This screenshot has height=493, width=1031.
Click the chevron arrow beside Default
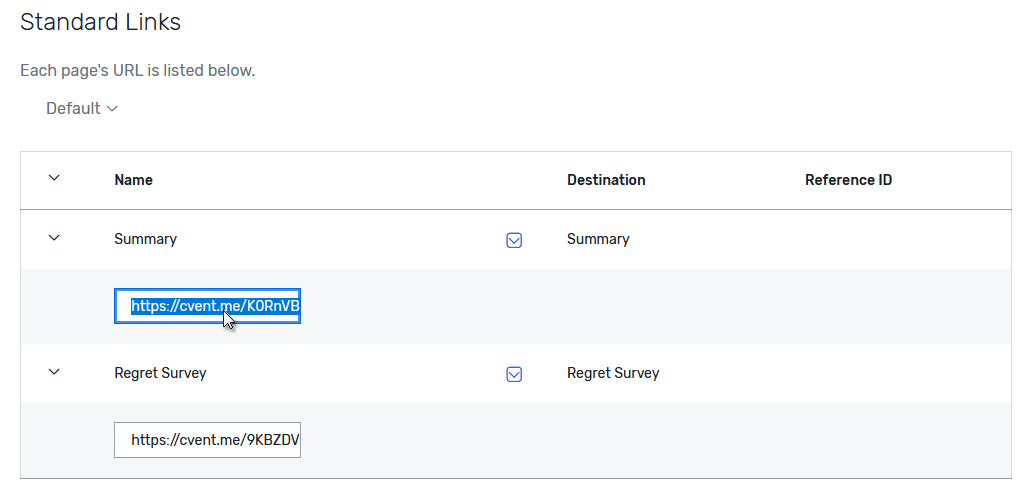click(x=112, y=108)
